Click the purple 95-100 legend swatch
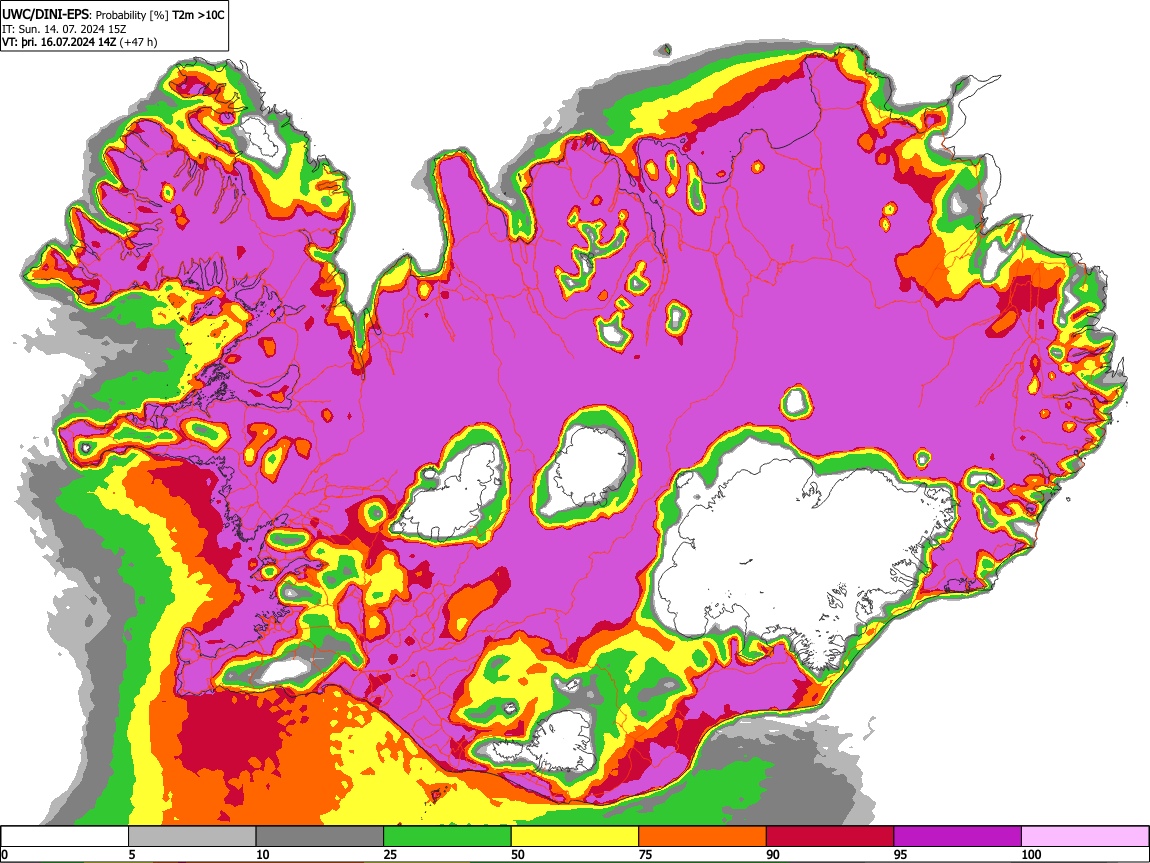Screen dimensions: 1150x863 958,836
